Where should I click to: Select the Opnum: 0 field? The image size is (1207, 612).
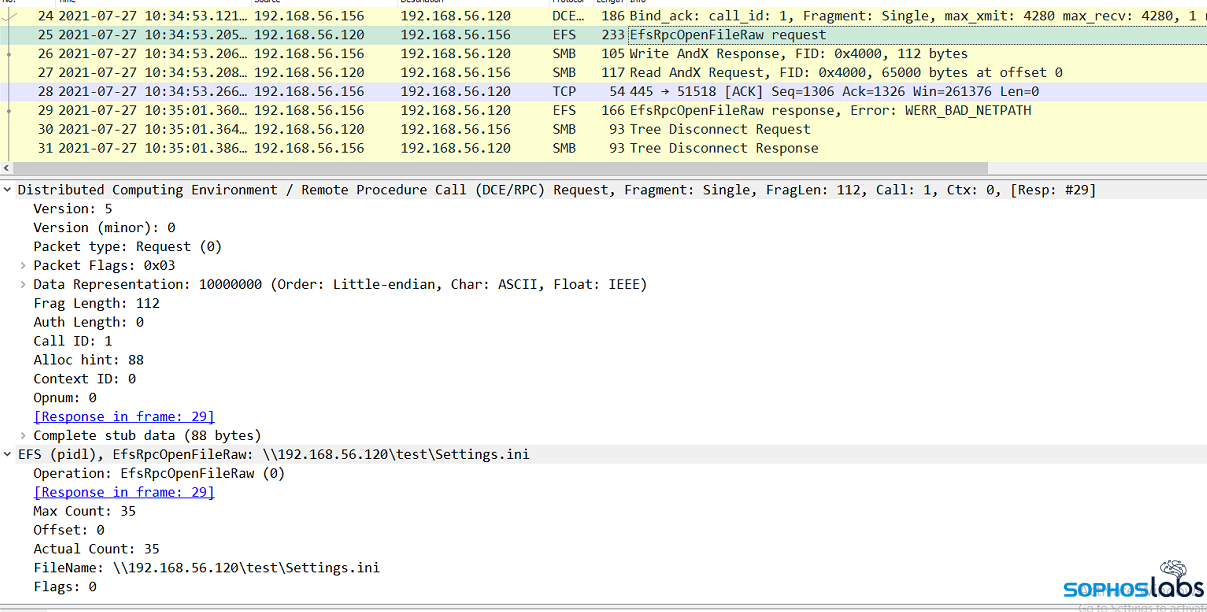tap(65, 398)
